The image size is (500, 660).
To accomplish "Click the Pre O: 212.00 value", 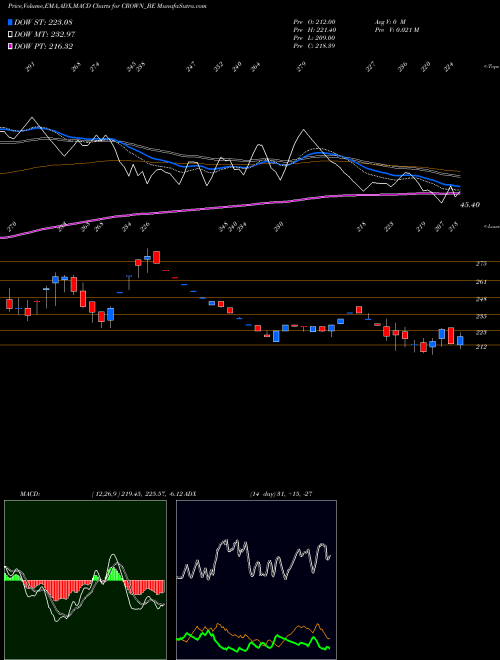I will tap(314, 22).
